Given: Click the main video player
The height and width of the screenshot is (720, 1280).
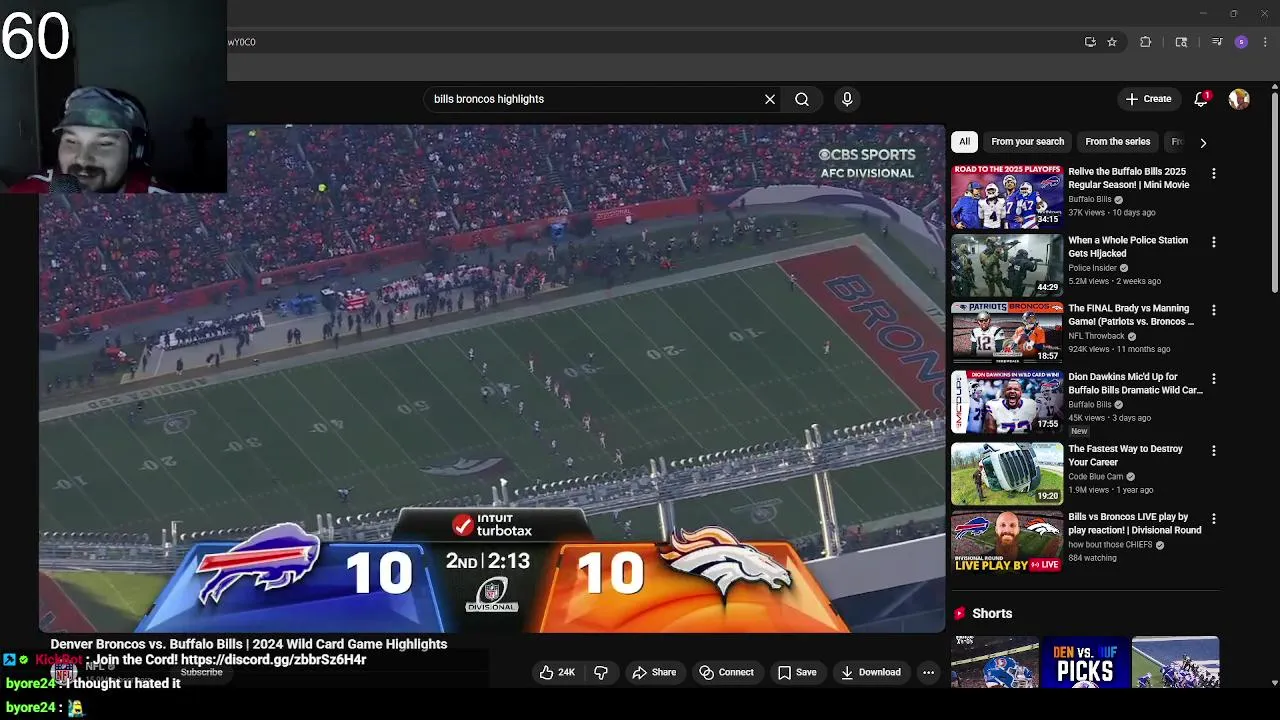Looking at the screenshot, I should (492, 379).
